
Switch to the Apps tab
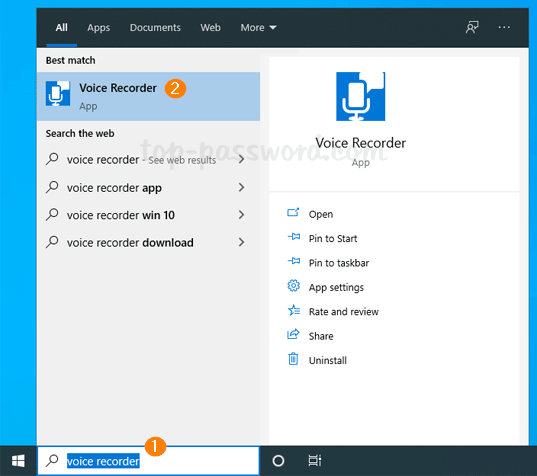pos(99,27)
